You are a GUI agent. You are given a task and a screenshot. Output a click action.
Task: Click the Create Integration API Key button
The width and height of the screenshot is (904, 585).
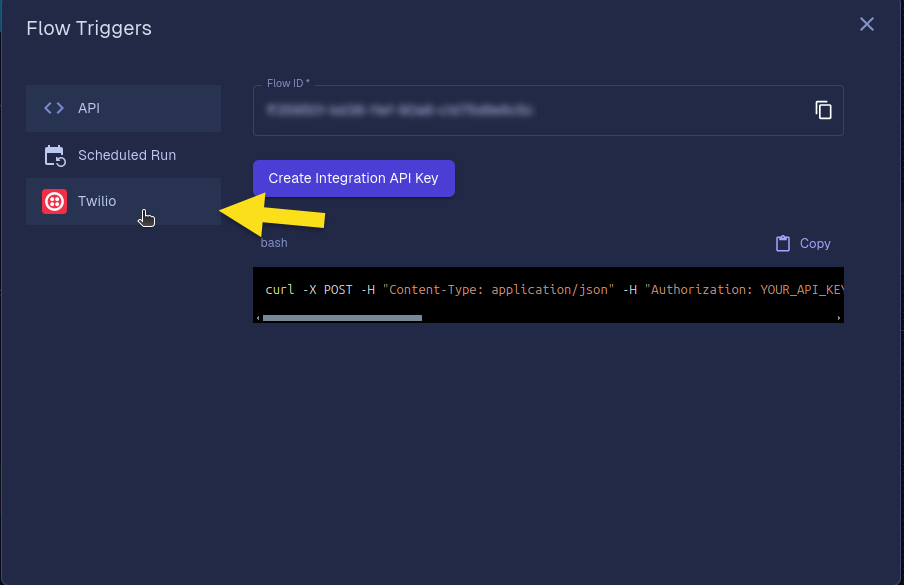click(354, 178)
